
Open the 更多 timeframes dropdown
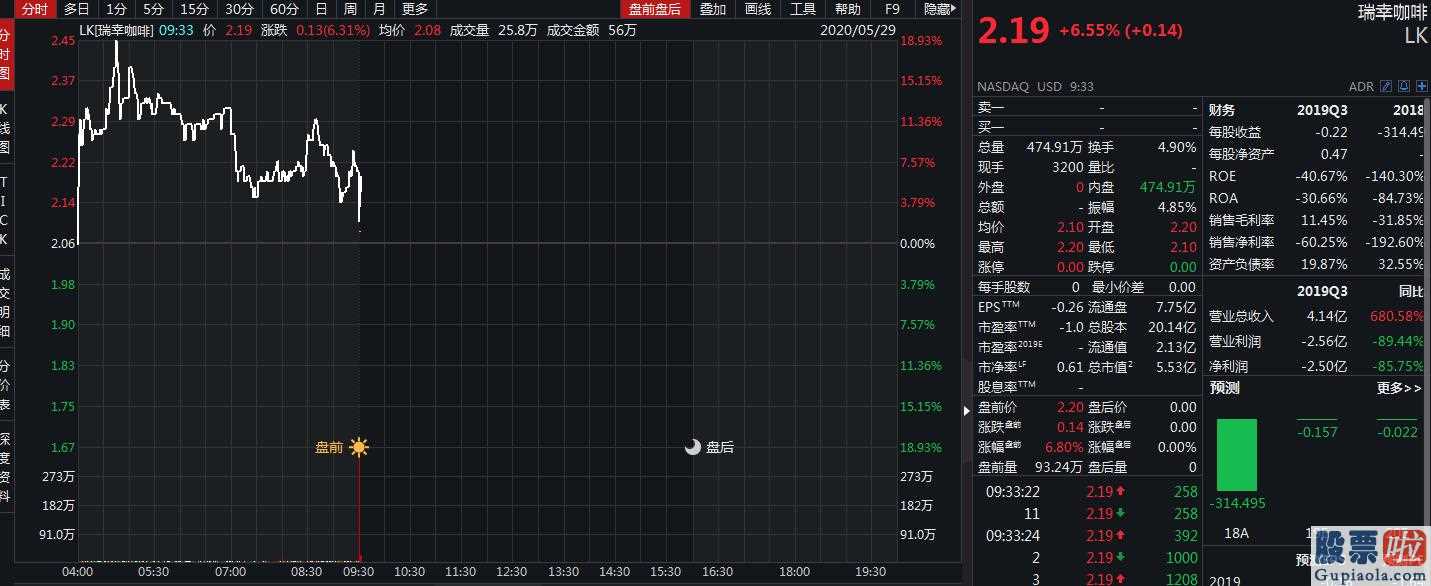click(415, 9)
